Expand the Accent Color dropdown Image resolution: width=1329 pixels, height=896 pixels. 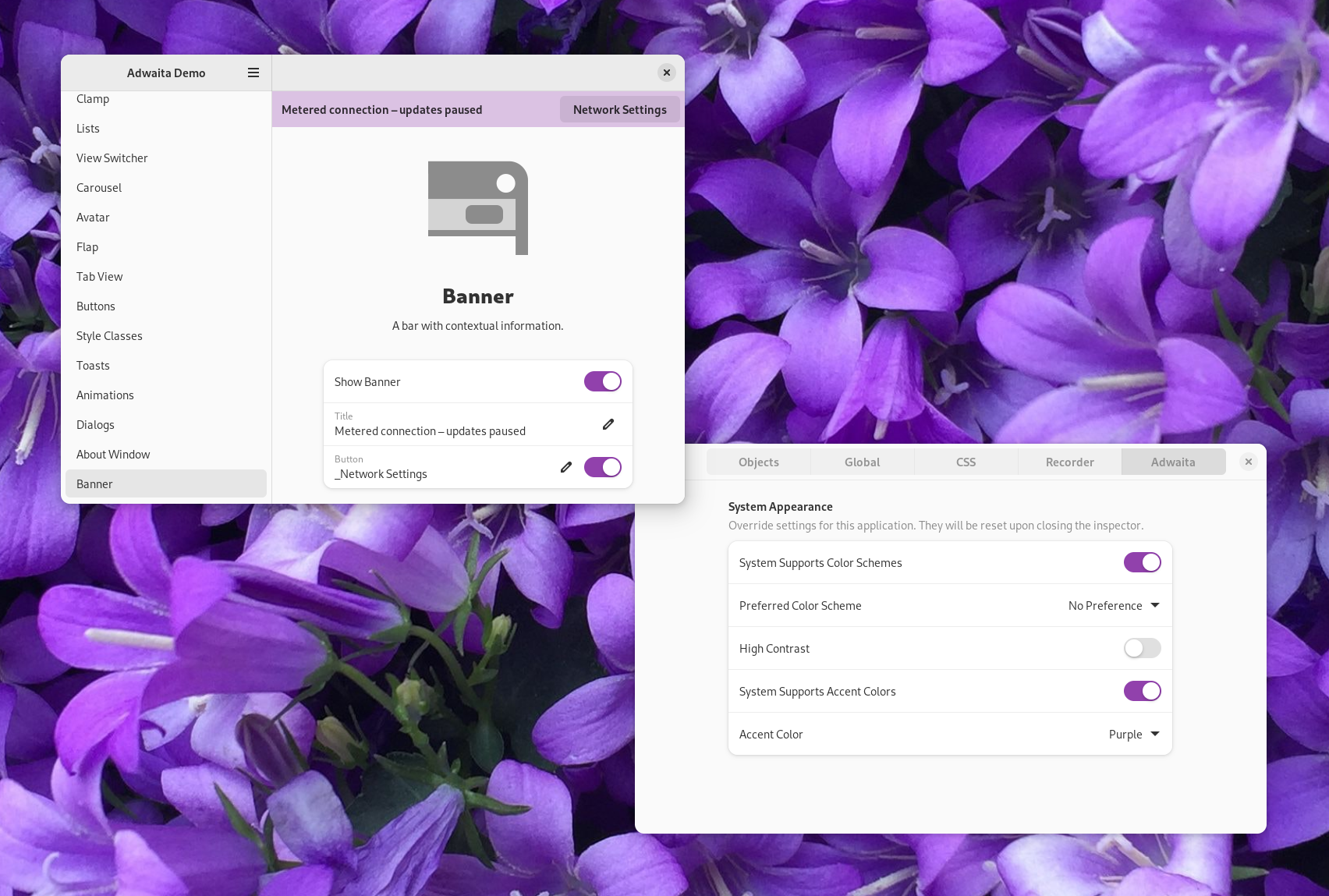point(1133,735)
